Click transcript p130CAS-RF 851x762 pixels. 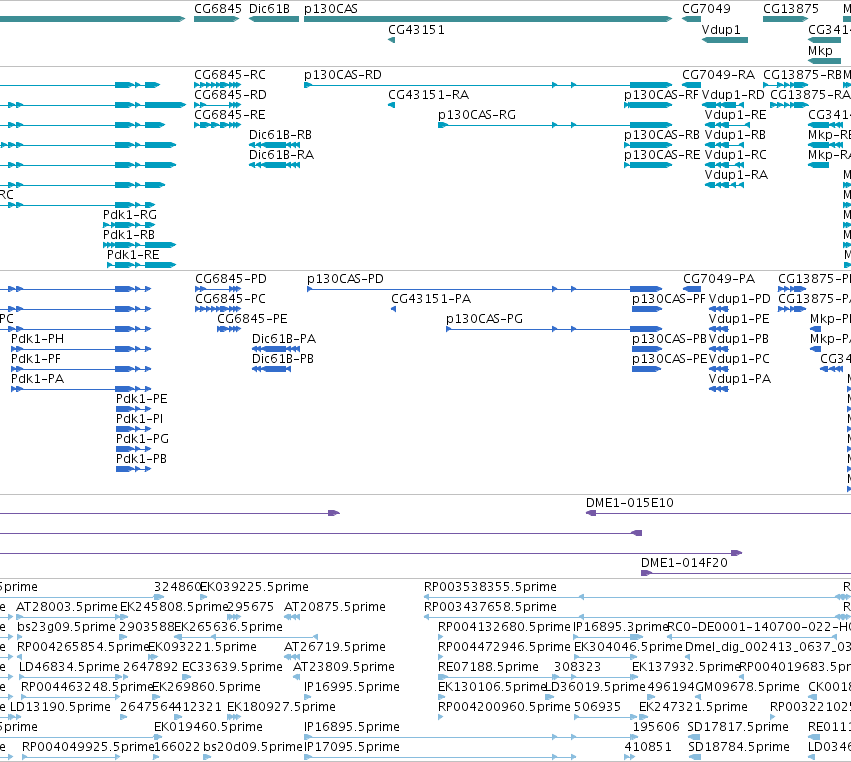pyautogui.click(x=662, y=95)
